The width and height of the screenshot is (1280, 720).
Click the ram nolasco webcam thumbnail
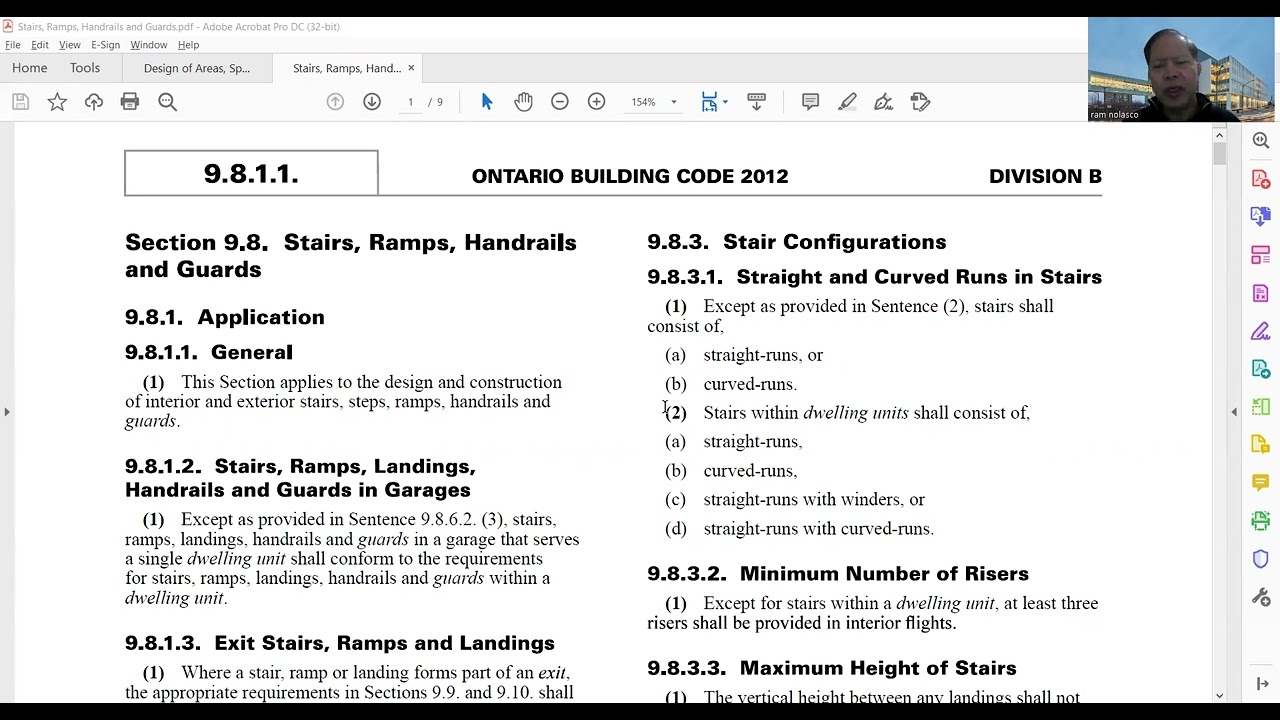pyautogui.click(x=1182, y=69)
